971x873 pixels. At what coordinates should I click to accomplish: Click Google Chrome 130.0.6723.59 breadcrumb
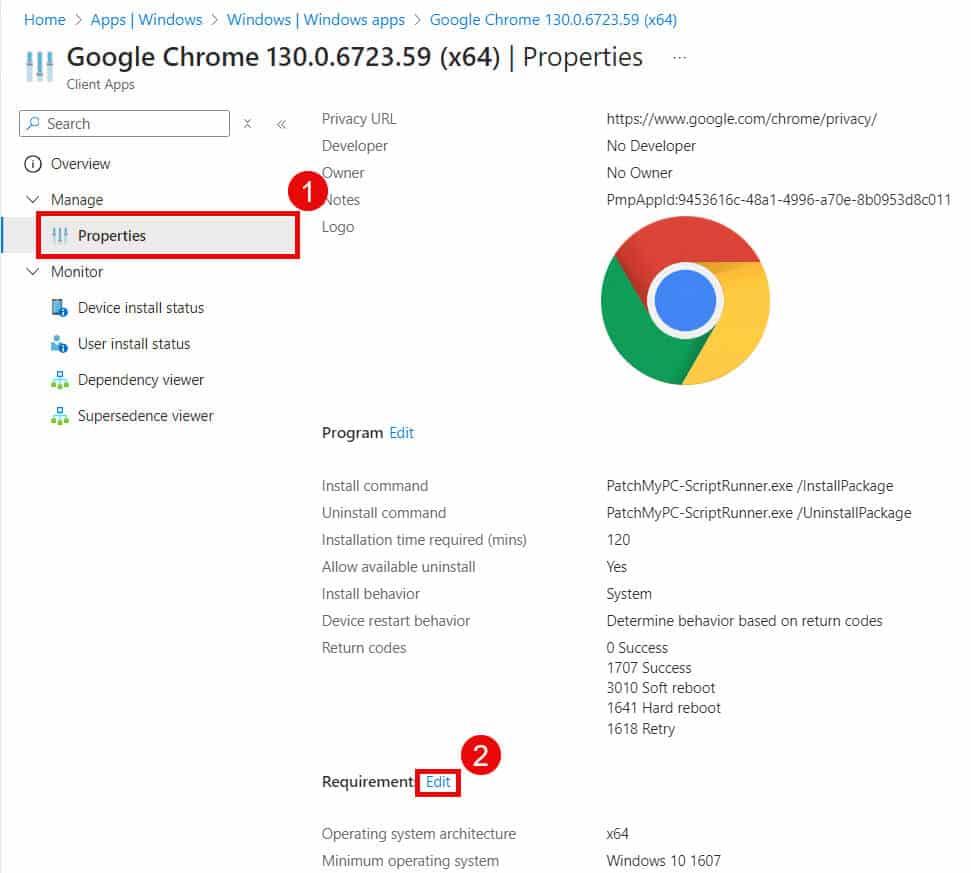click(x=553, y=20)
